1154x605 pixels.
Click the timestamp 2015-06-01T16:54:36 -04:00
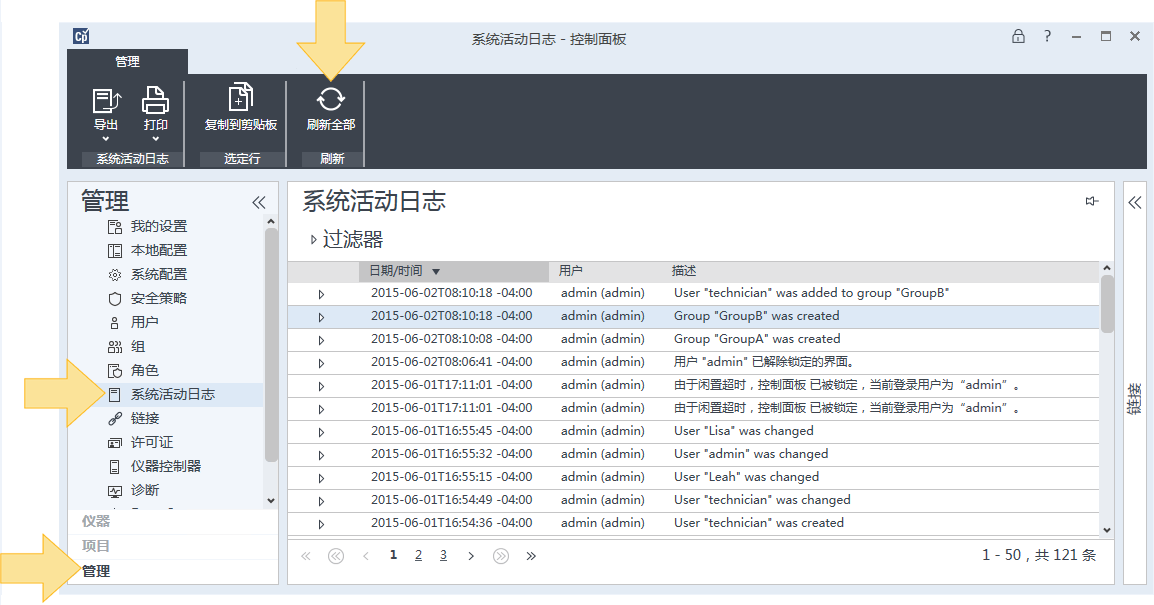451,523
